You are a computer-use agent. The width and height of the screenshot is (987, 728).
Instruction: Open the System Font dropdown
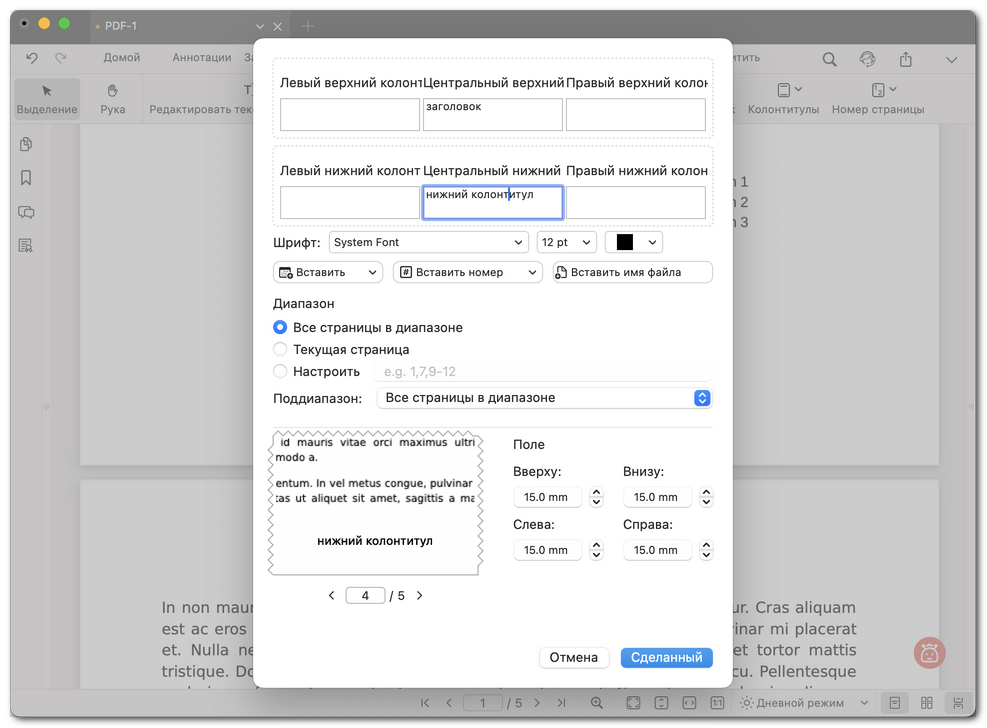(428, 242)
